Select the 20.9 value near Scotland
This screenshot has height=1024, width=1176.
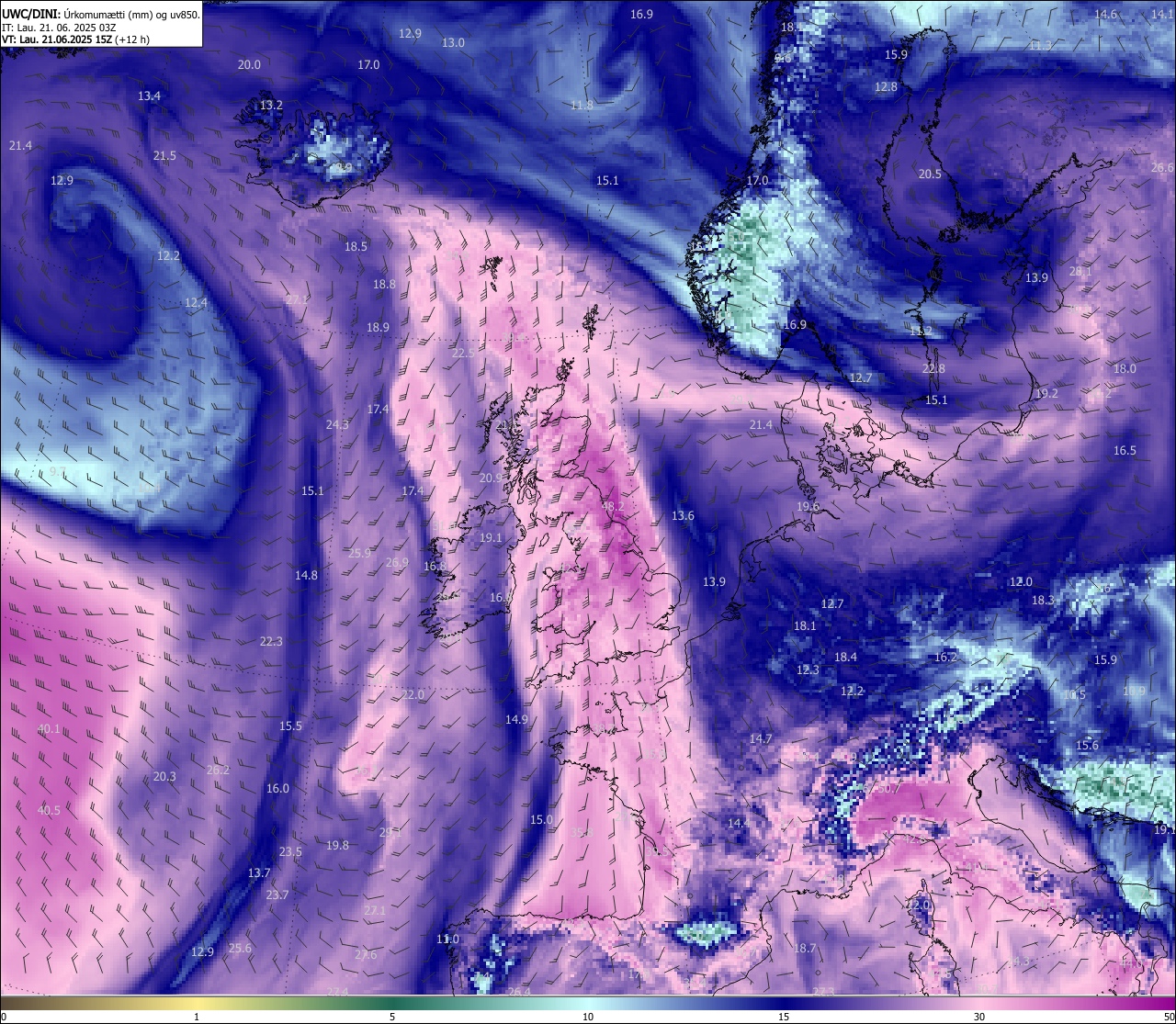[x=491, y=478]
